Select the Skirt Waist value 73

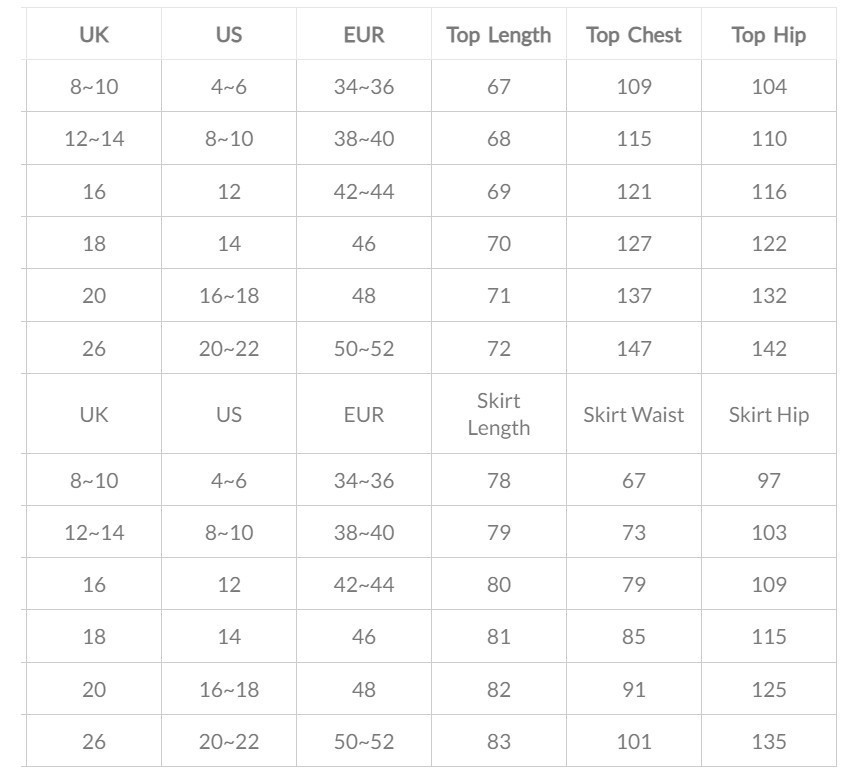coord(634,533)
